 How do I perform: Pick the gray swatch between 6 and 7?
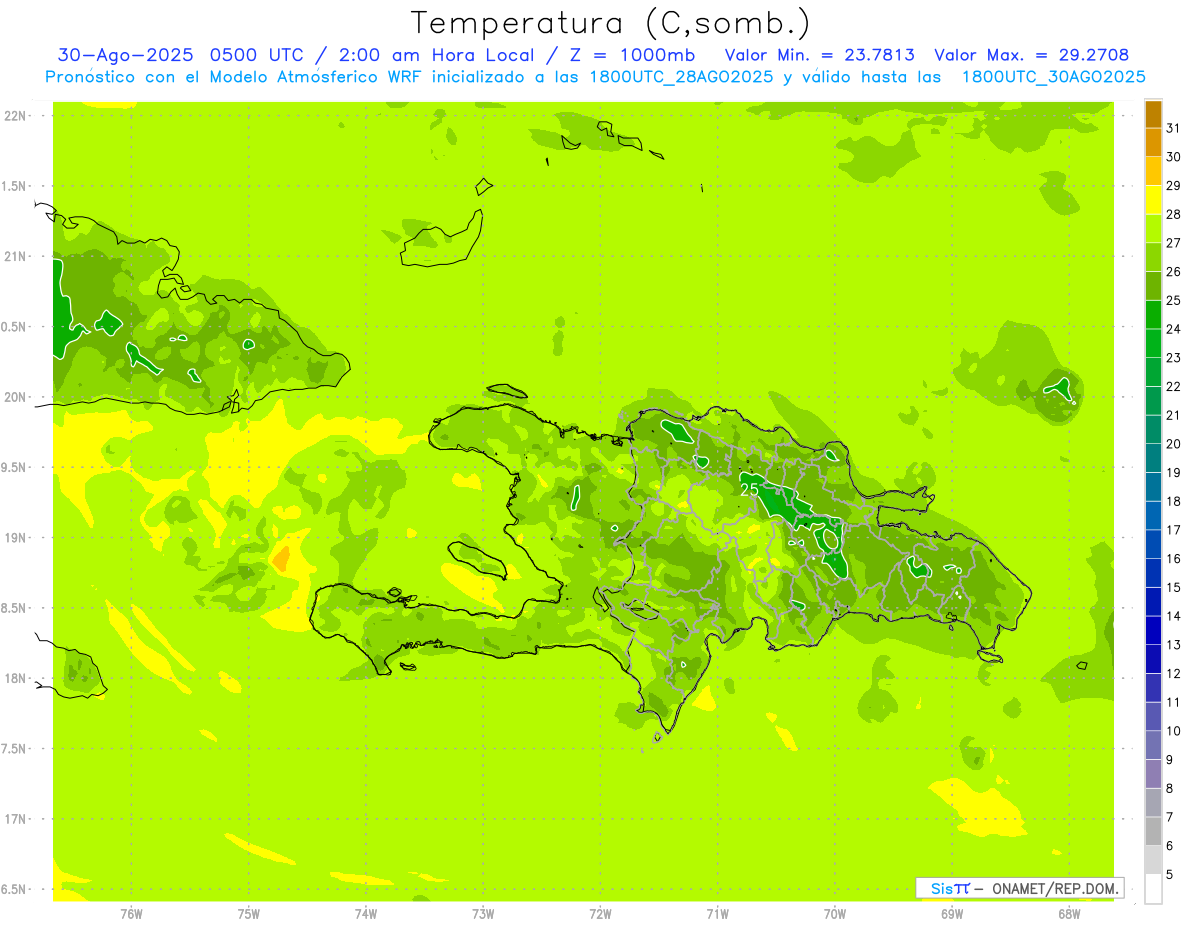1153,832
